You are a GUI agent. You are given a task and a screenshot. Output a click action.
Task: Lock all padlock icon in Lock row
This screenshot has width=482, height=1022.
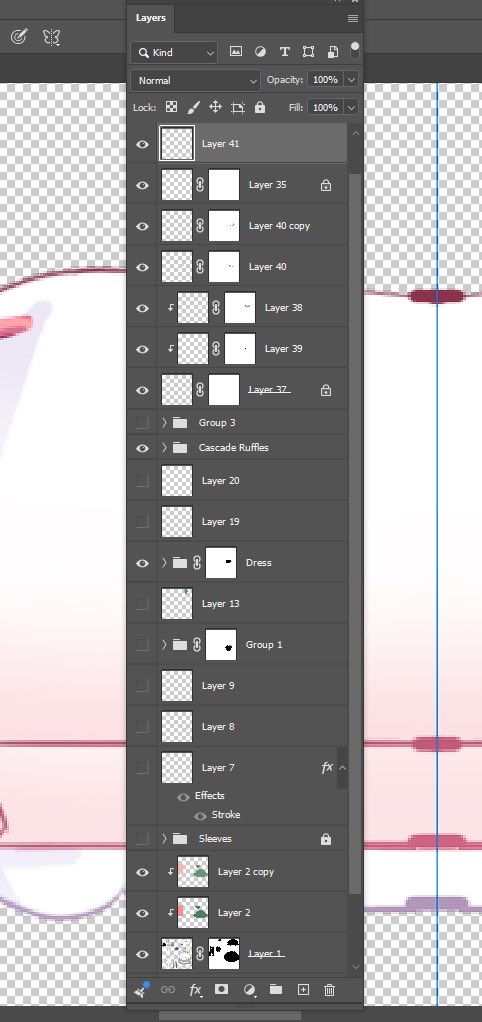260,107
